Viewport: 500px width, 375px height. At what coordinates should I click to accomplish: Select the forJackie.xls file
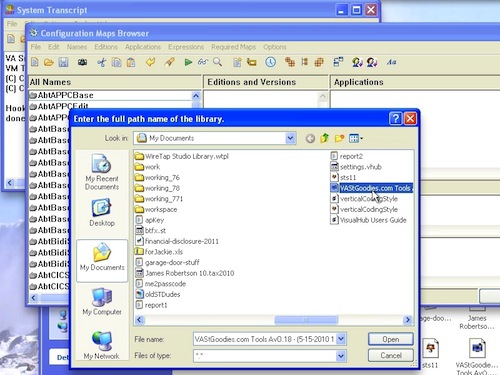(159, 252)
